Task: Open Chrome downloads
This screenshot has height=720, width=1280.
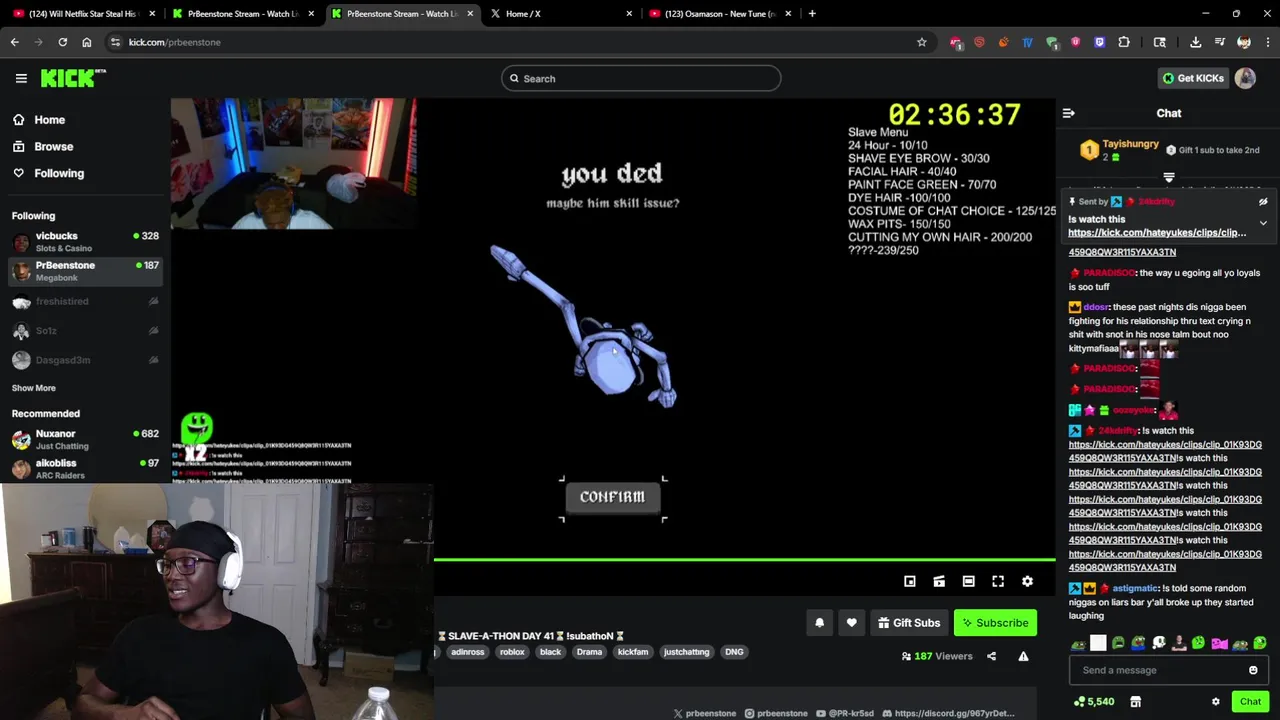Action: 1195,42
